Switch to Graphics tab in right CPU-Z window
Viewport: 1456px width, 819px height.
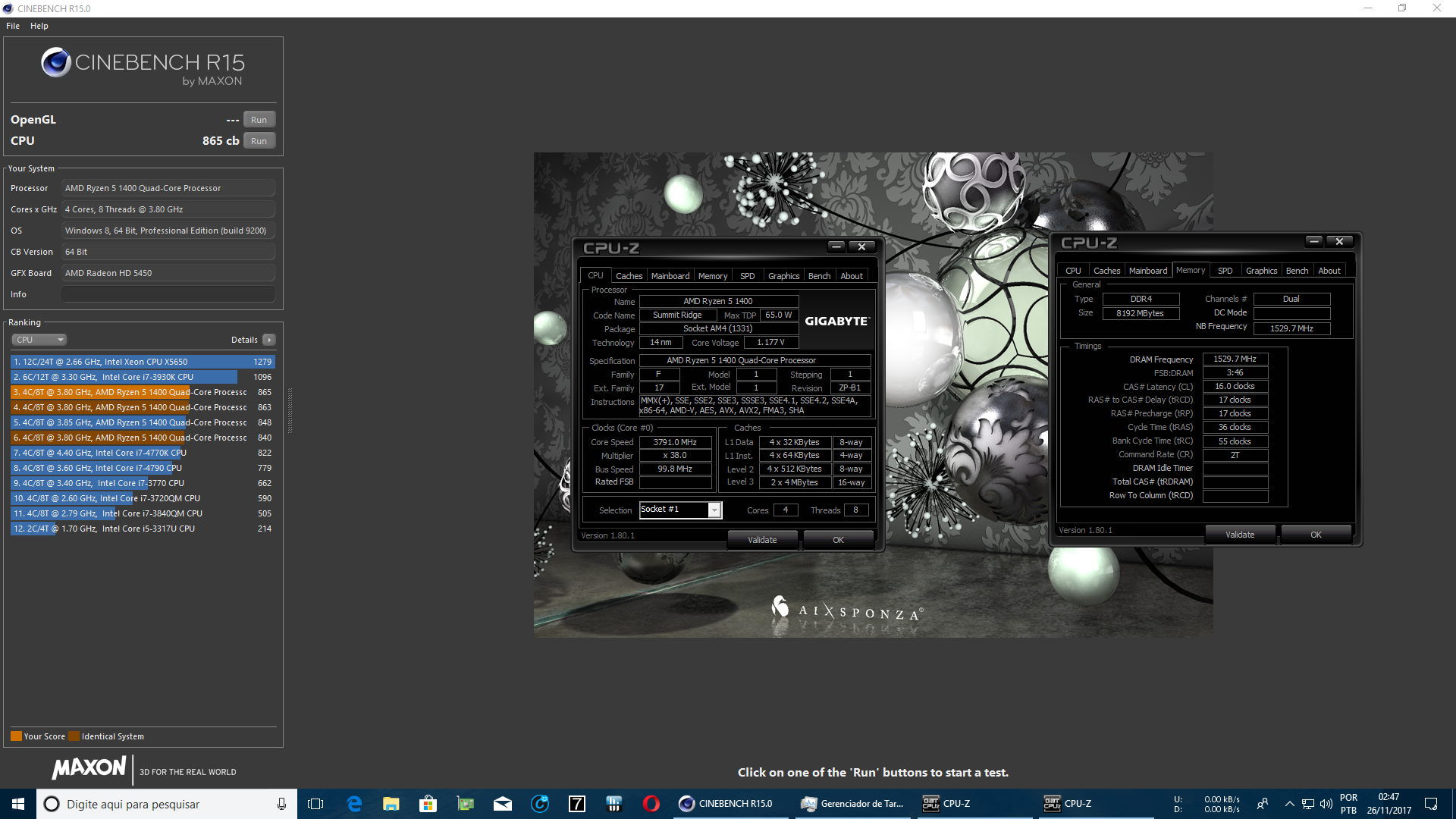pos(1261,271)
